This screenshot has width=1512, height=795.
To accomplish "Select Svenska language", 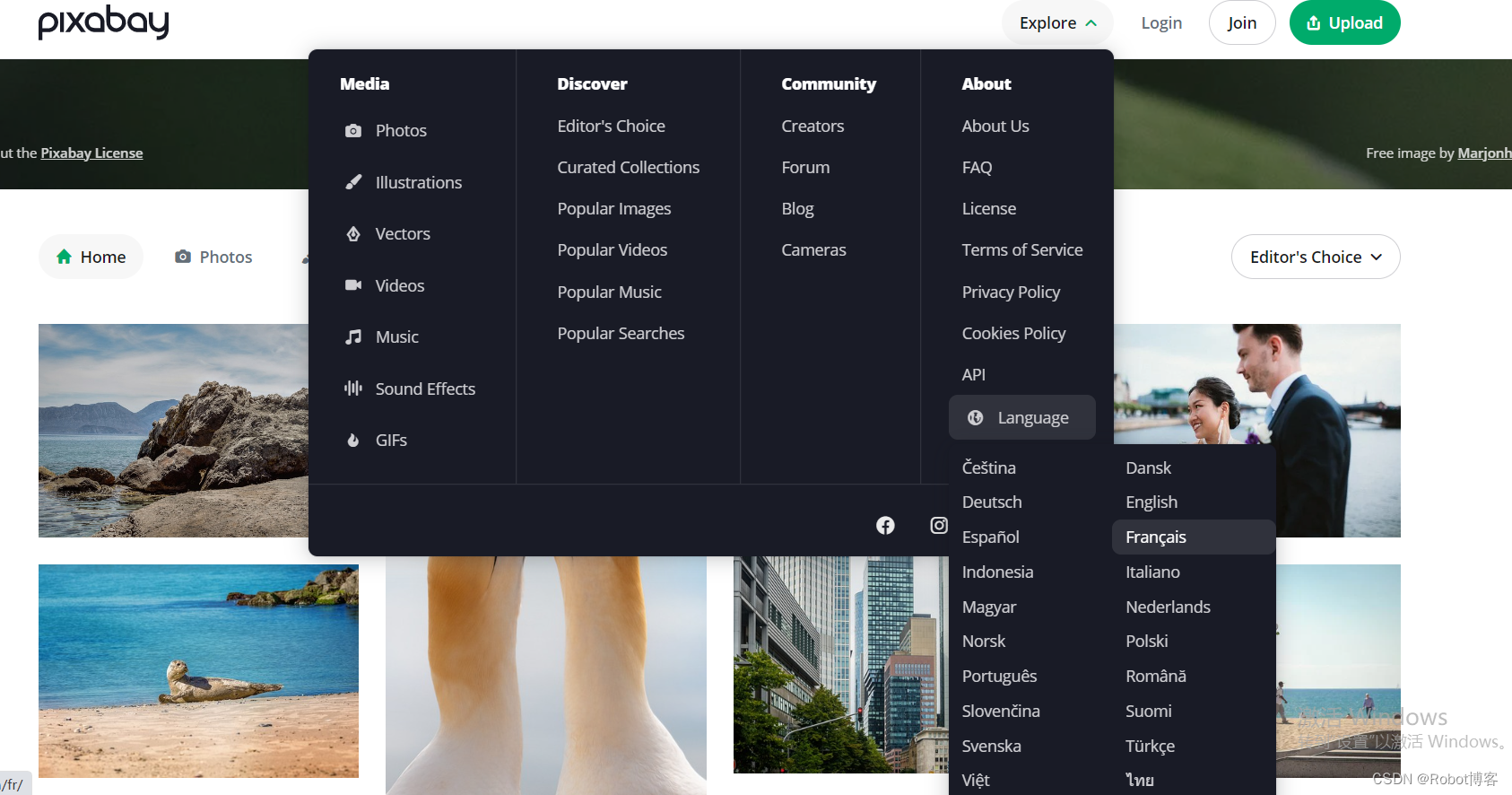I will [x=991, y=747].
